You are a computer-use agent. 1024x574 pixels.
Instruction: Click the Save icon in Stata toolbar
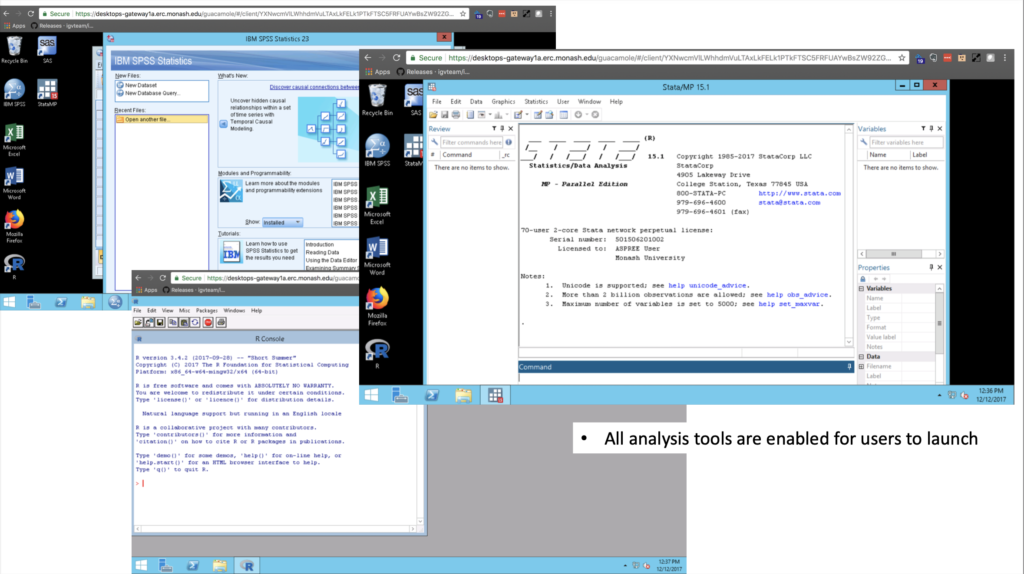446,114
